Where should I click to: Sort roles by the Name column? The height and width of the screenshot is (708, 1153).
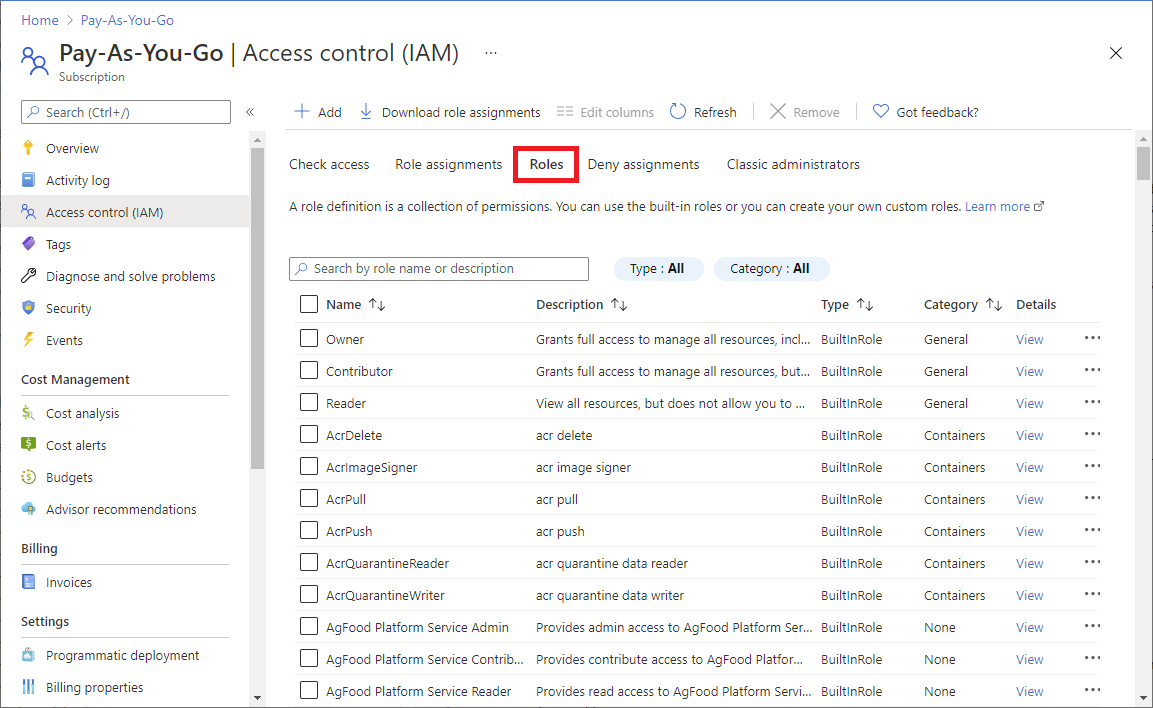pyautogui.click(x=347, y=304)
